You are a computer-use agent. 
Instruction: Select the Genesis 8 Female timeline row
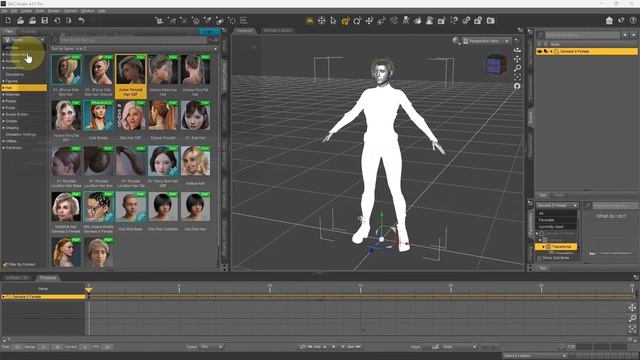(43, 297)
